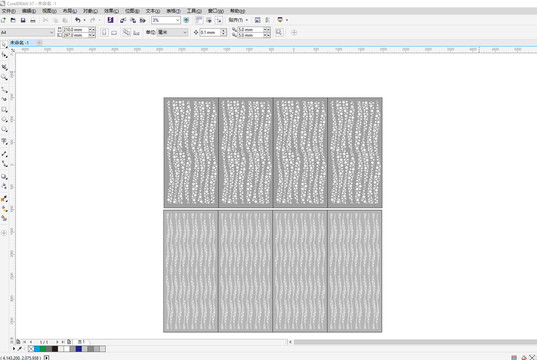This screenshot has height=360, width=537.
Task: Select the Crop tool
Action: click(x=4, y=67)
